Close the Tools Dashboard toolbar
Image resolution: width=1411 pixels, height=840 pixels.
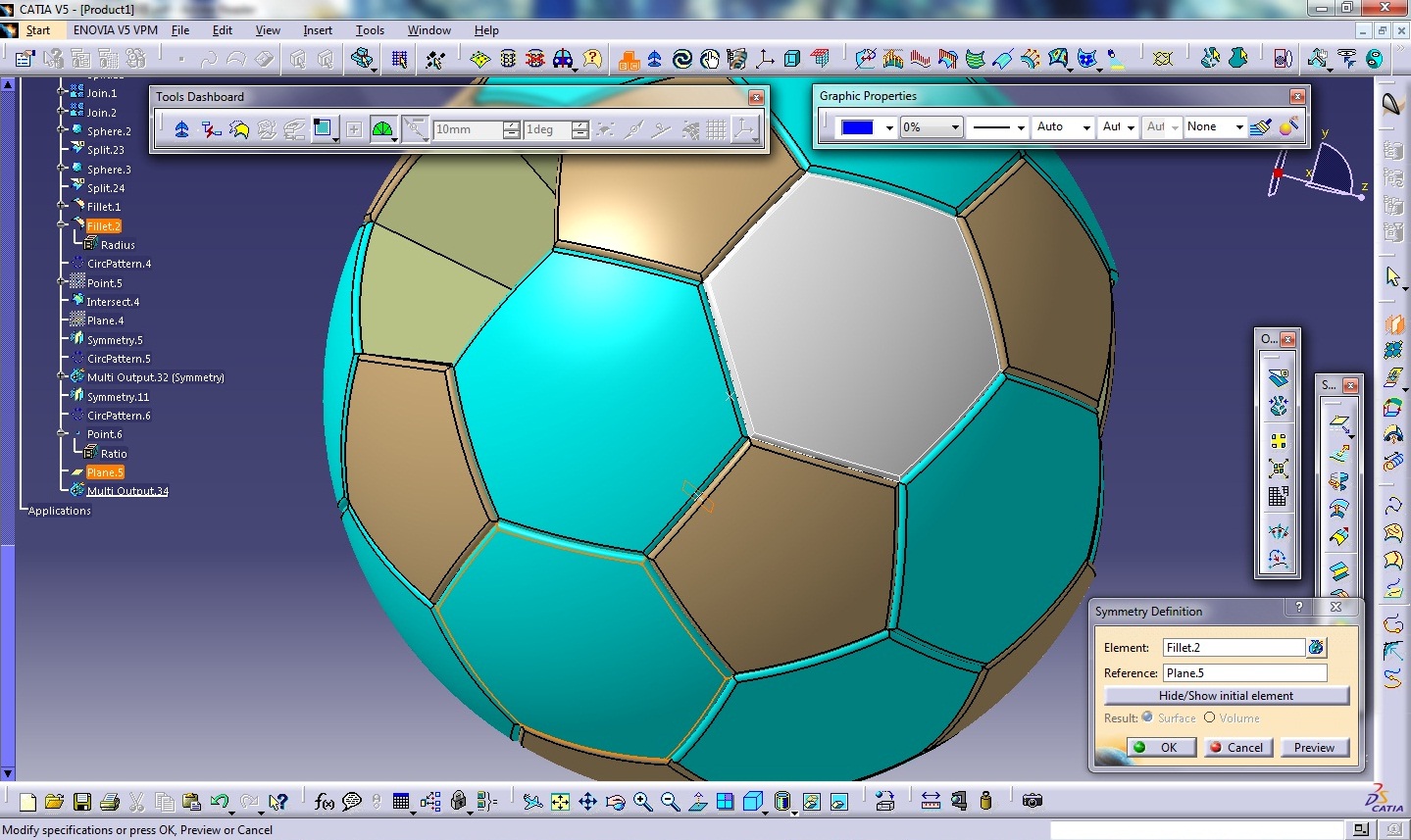[x=756, y=97]
